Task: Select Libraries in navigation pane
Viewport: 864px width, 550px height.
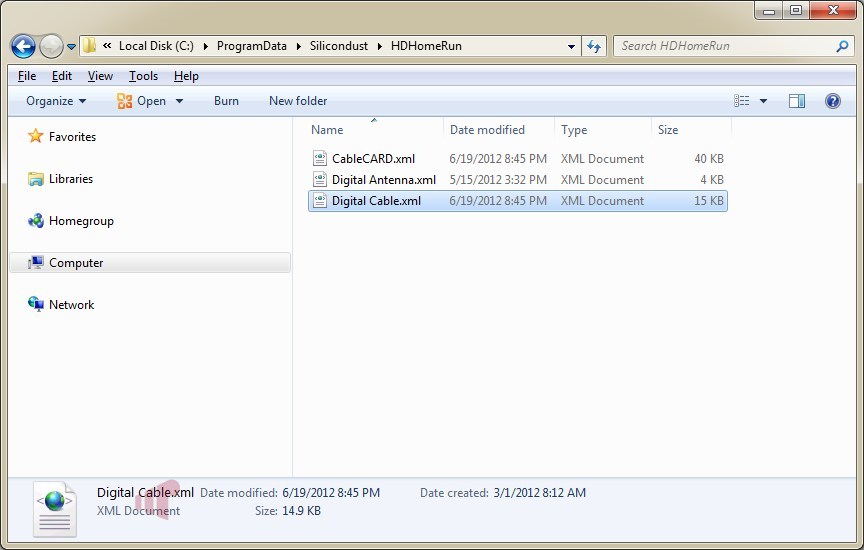Action: (x=71, y=179)
